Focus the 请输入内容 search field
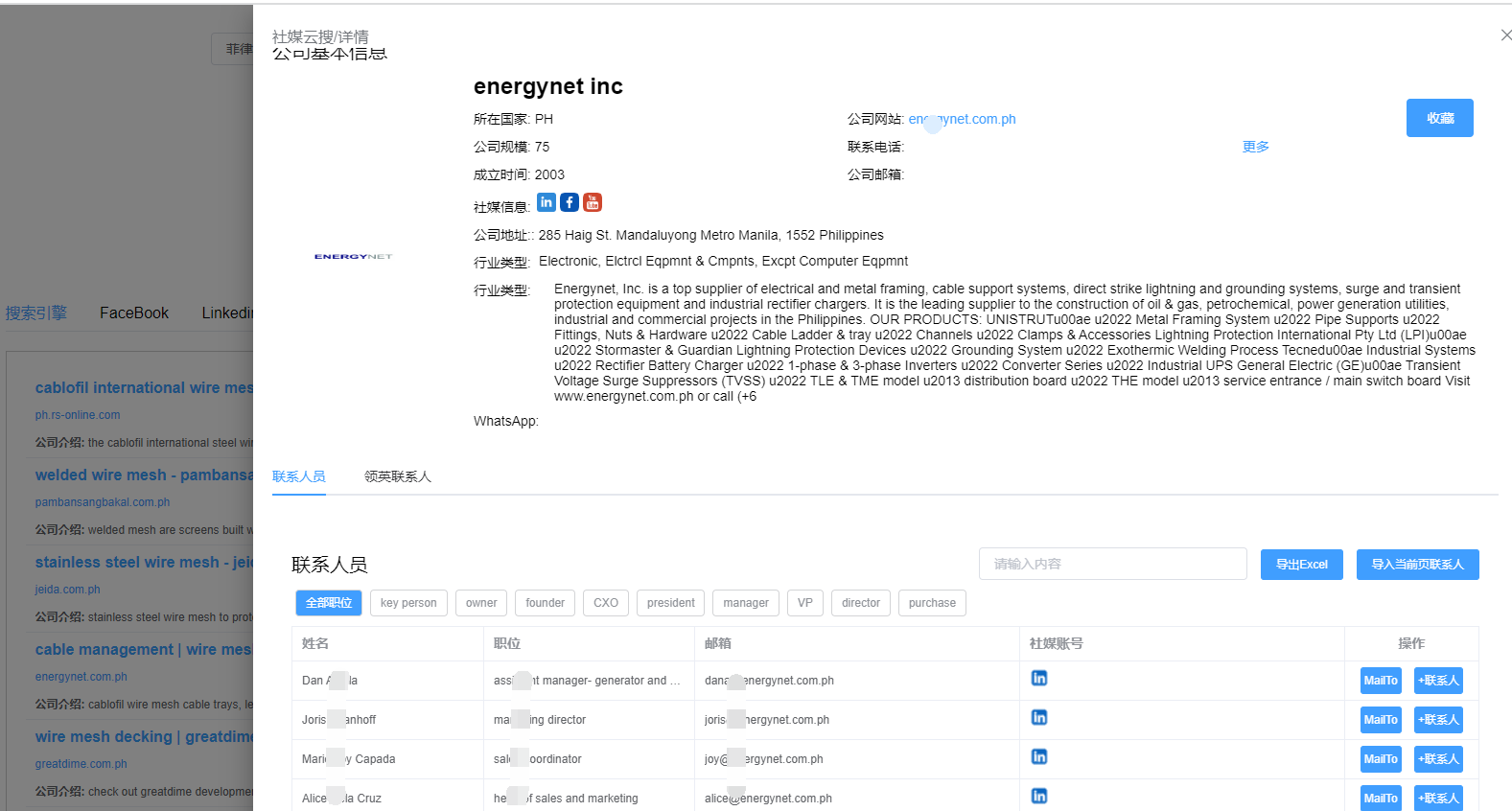 pyautogui.click(x=1113, y=564)
